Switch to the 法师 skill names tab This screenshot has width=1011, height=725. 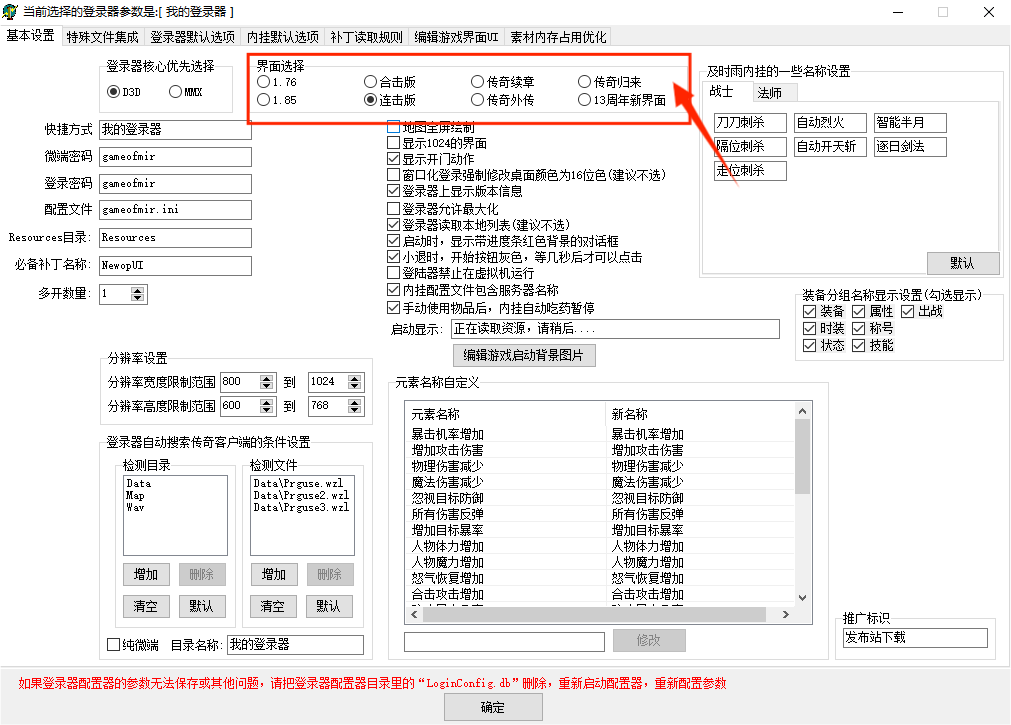coord(769,93)
